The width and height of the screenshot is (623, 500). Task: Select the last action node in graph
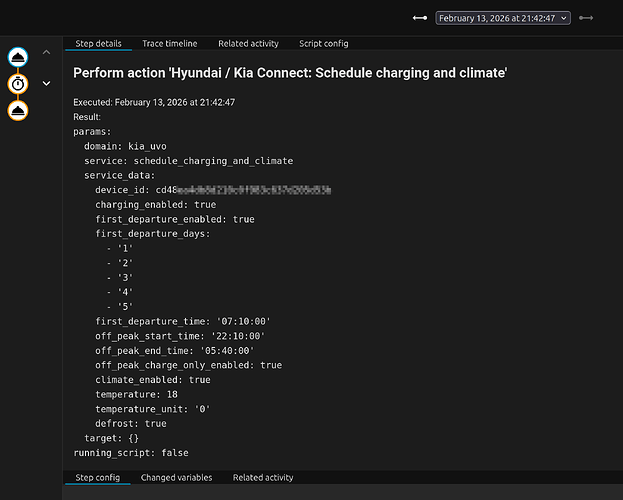pos(18,109)
